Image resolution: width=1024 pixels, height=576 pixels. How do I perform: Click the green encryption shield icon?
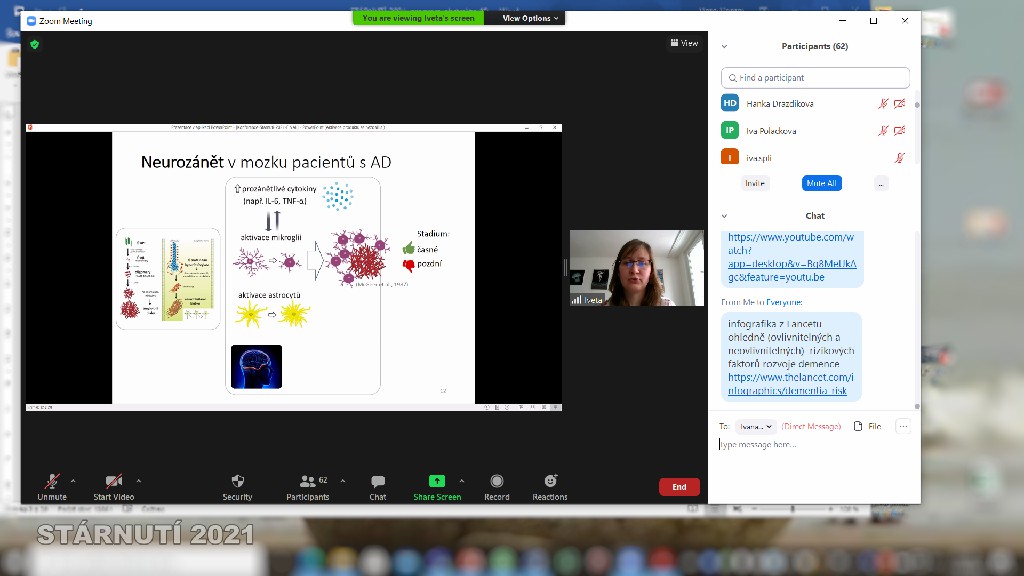click(x=35, y=45)
